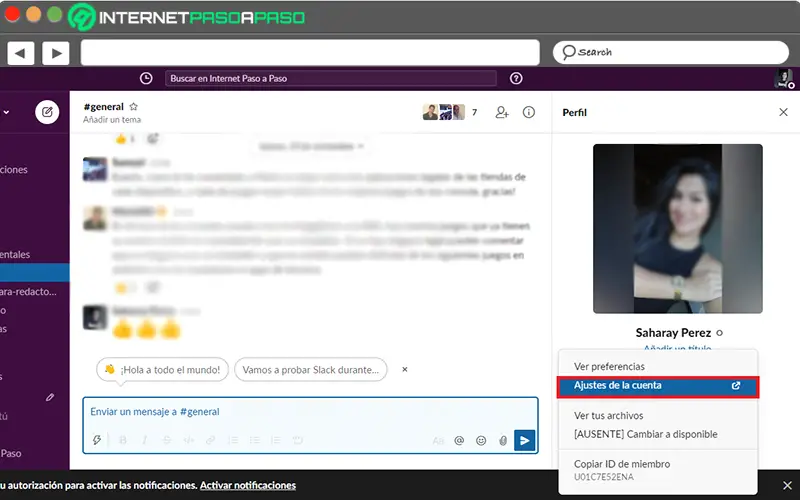Viewport: 800px width, 500px height.
Task: Open the history clock icon
Action: [146, 78]
